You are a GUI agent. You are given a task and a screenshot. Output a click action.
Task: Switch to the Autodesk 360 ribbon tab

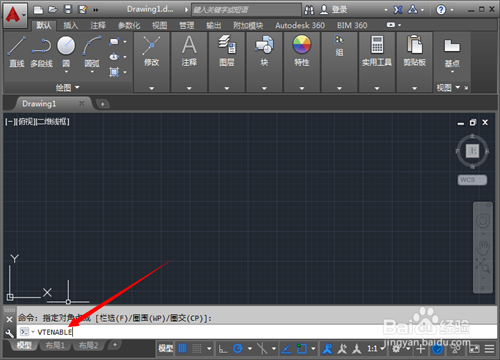[300, 25]
